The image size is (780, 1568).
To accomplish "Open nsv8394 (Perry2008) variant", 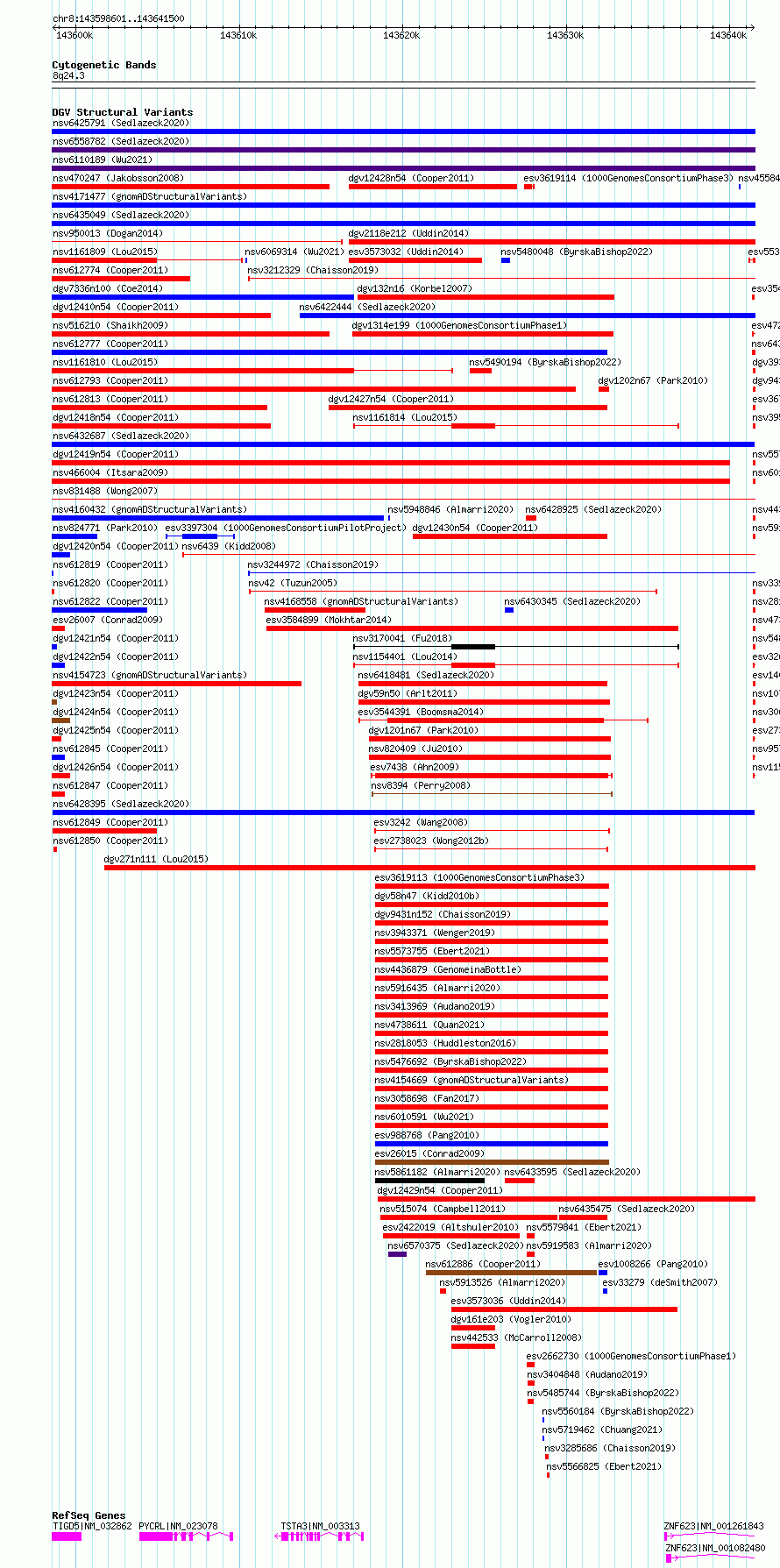I will 422,785.
